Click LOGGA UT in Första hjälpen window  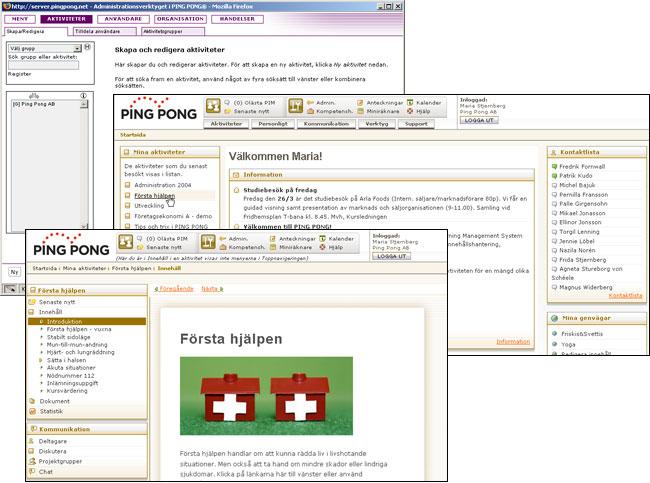(x=391, y=256)
